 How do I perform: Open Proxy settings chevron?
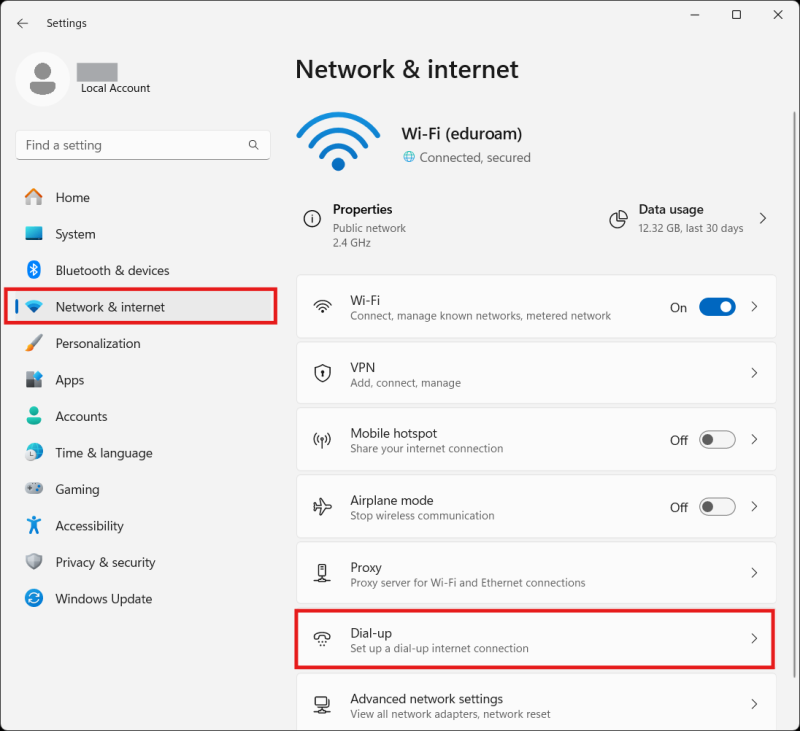coord(754,573)
